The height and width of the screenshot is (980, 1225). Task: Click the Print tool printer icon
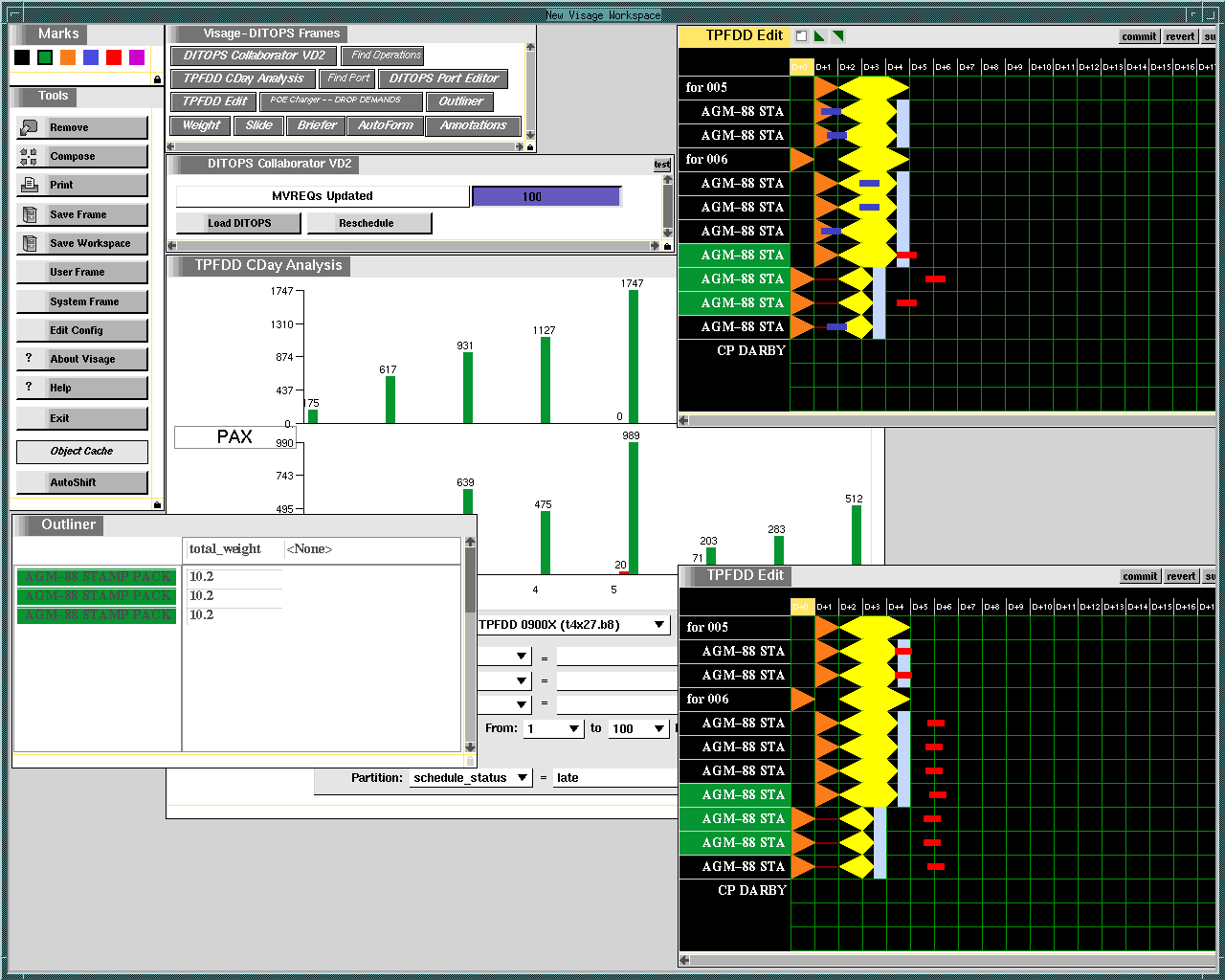[x=29, y=185]
